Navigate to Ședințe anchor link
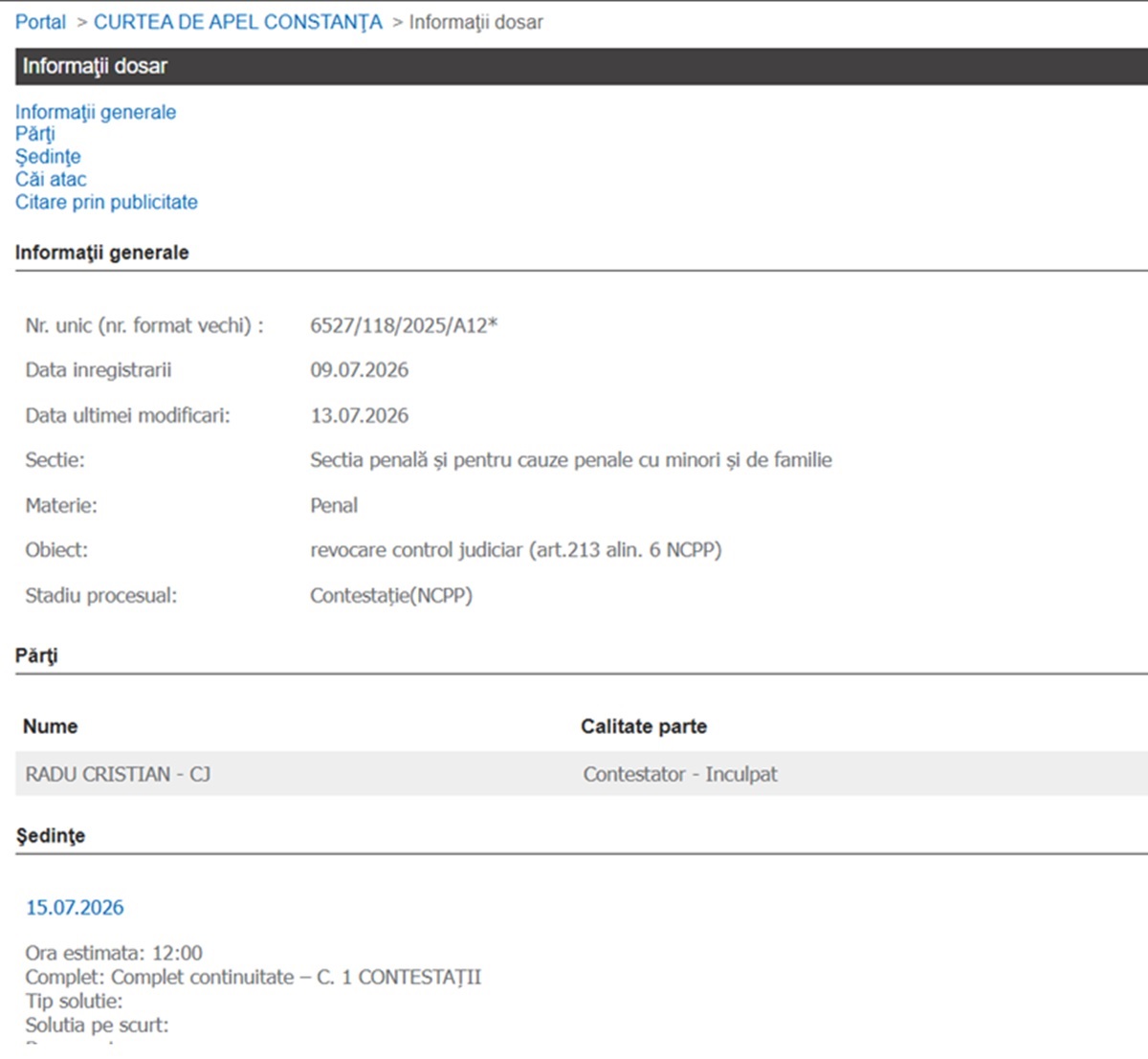The image size is (1148, 1059). coord(48,156)
